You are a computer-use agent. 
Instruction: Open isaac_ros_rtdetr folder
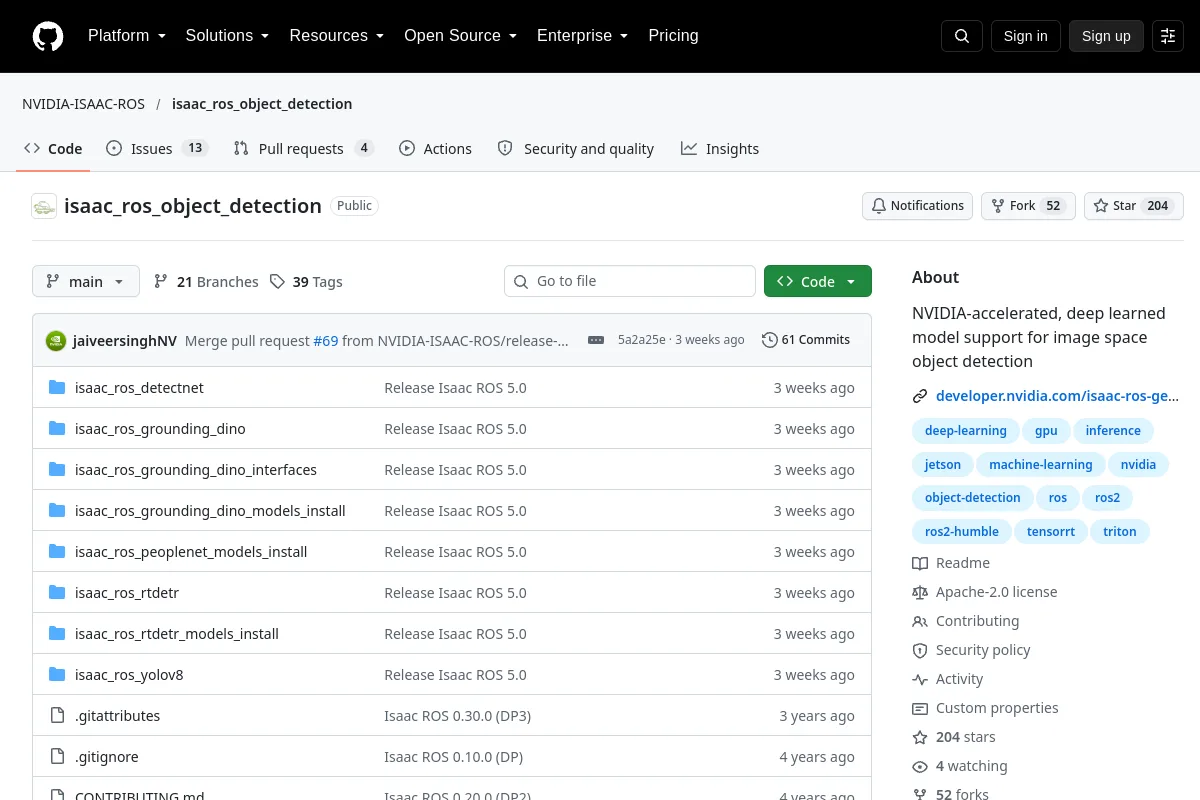pyautogui.click(x=127, y=592)
